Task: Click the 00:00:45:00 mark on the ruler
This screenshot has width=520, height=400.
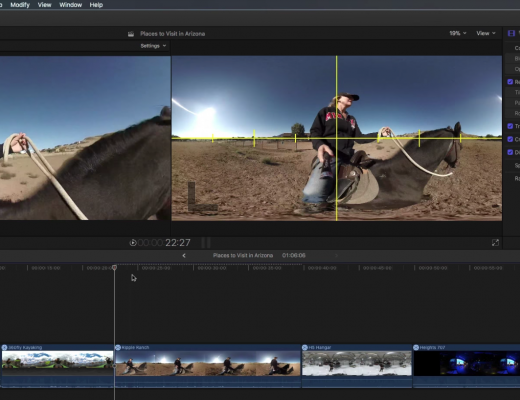Action: coord(377,268)
